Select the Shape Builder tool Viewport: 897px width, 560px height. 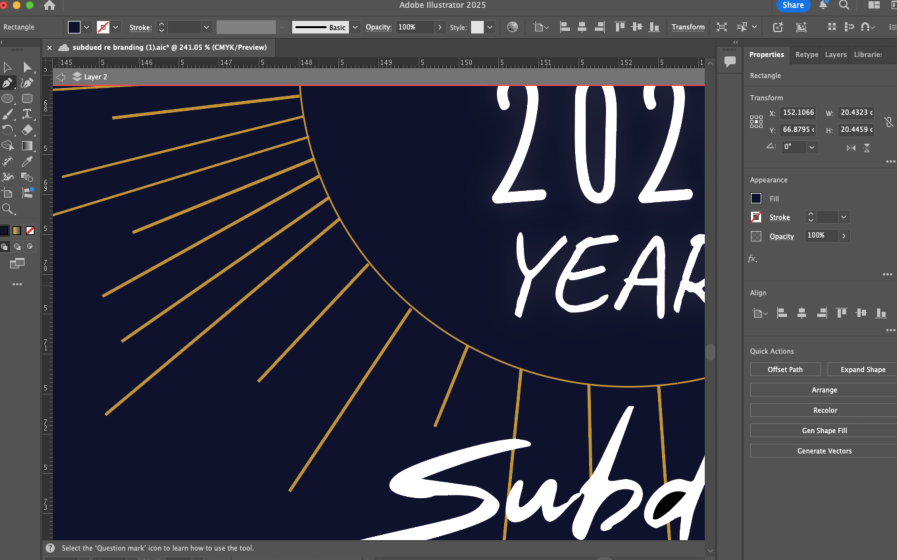pyautogui.click(x=7, y=146)
